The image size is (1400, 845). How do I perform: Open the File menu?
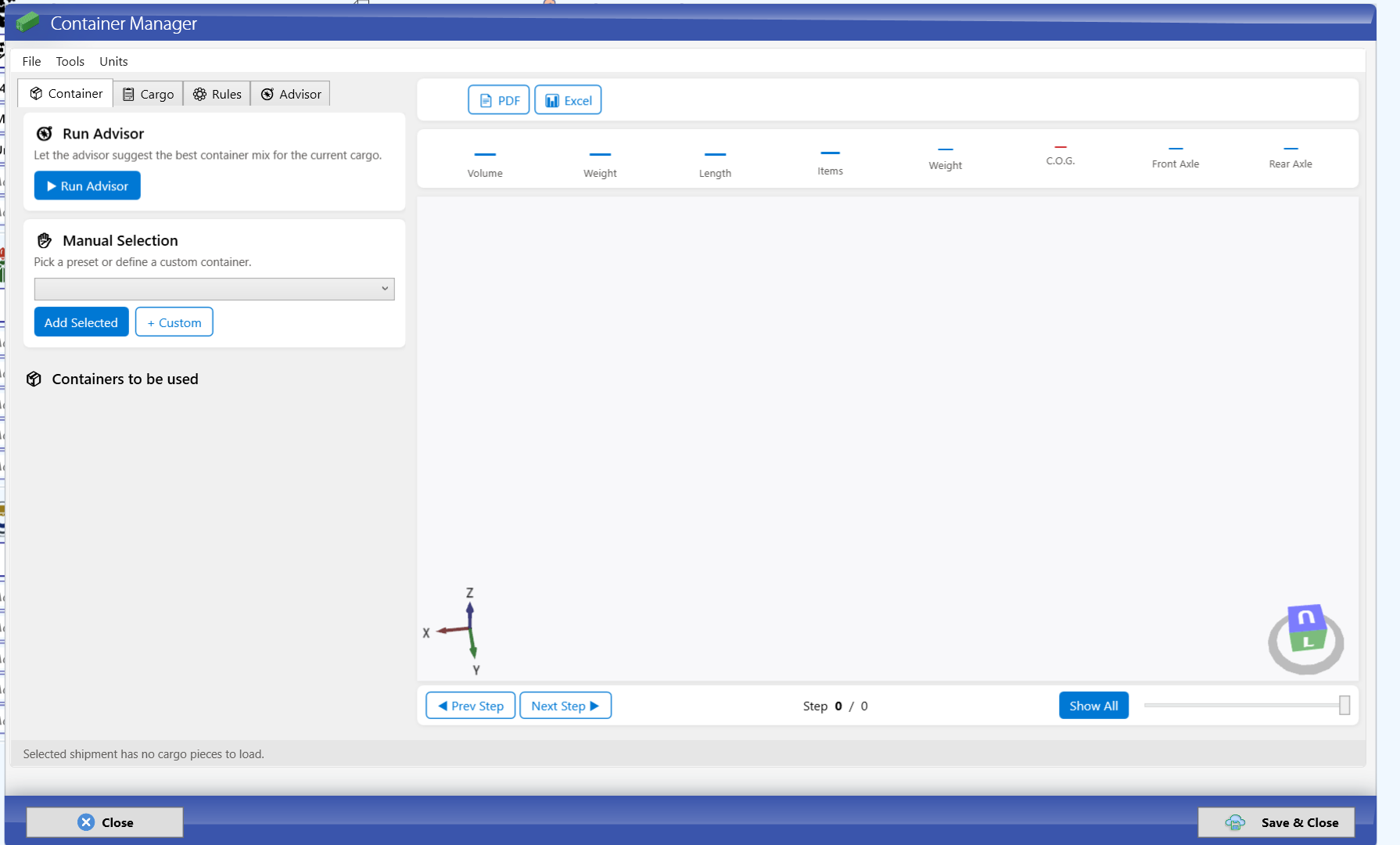pyautogui.click(x=31, y=61)
